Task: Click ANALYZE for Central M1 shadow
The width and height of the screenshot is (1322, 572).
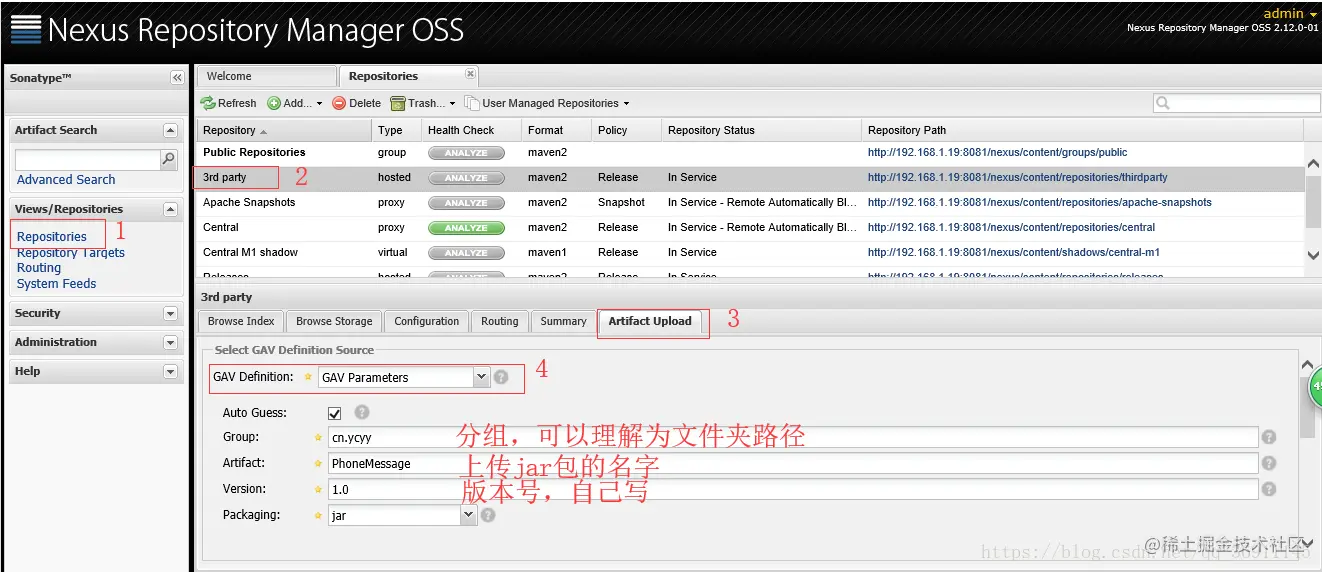Action: click(x=466, y=253)
